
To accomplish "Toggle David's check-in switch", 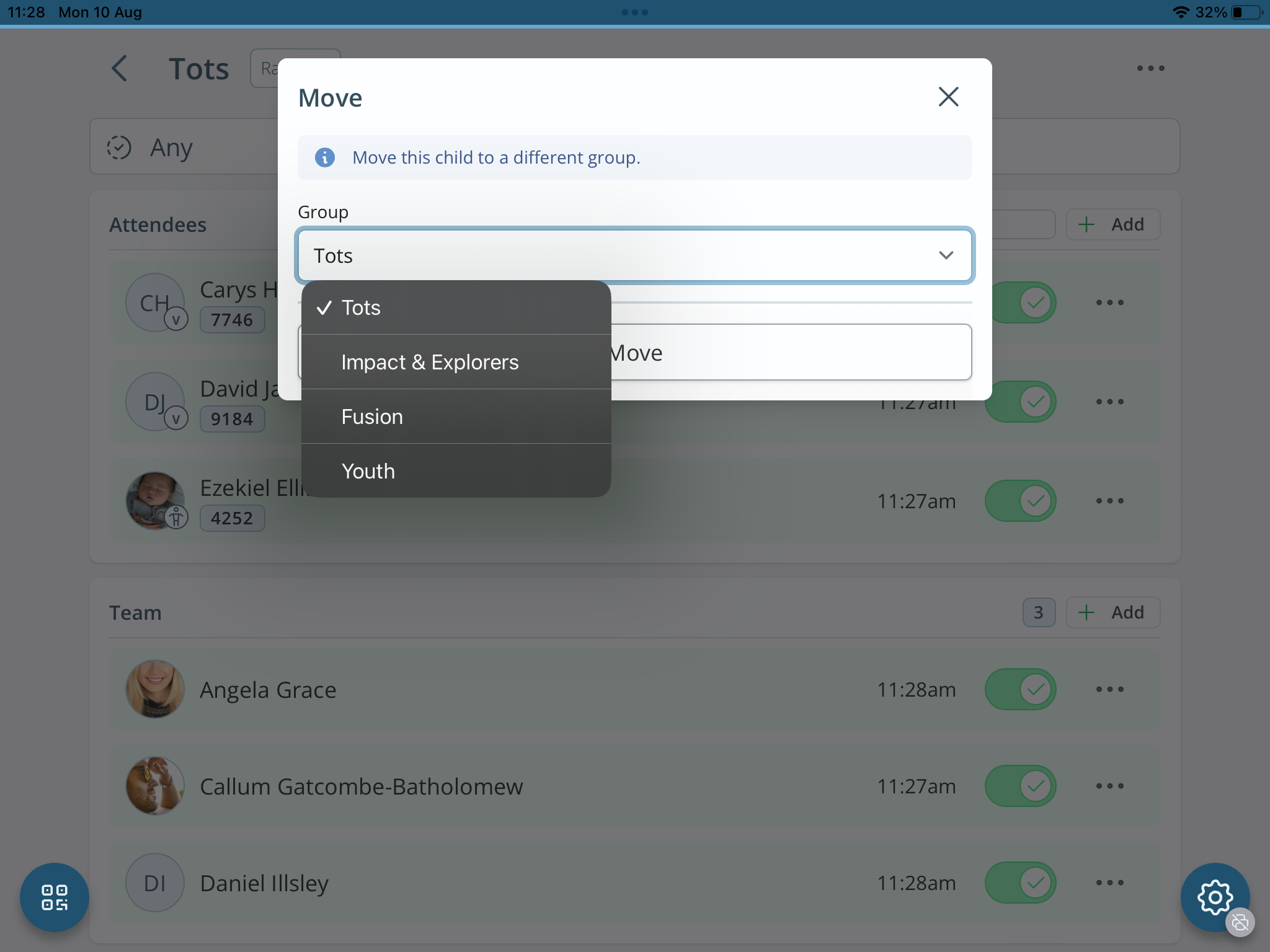I will click(x=1021, y=402).
